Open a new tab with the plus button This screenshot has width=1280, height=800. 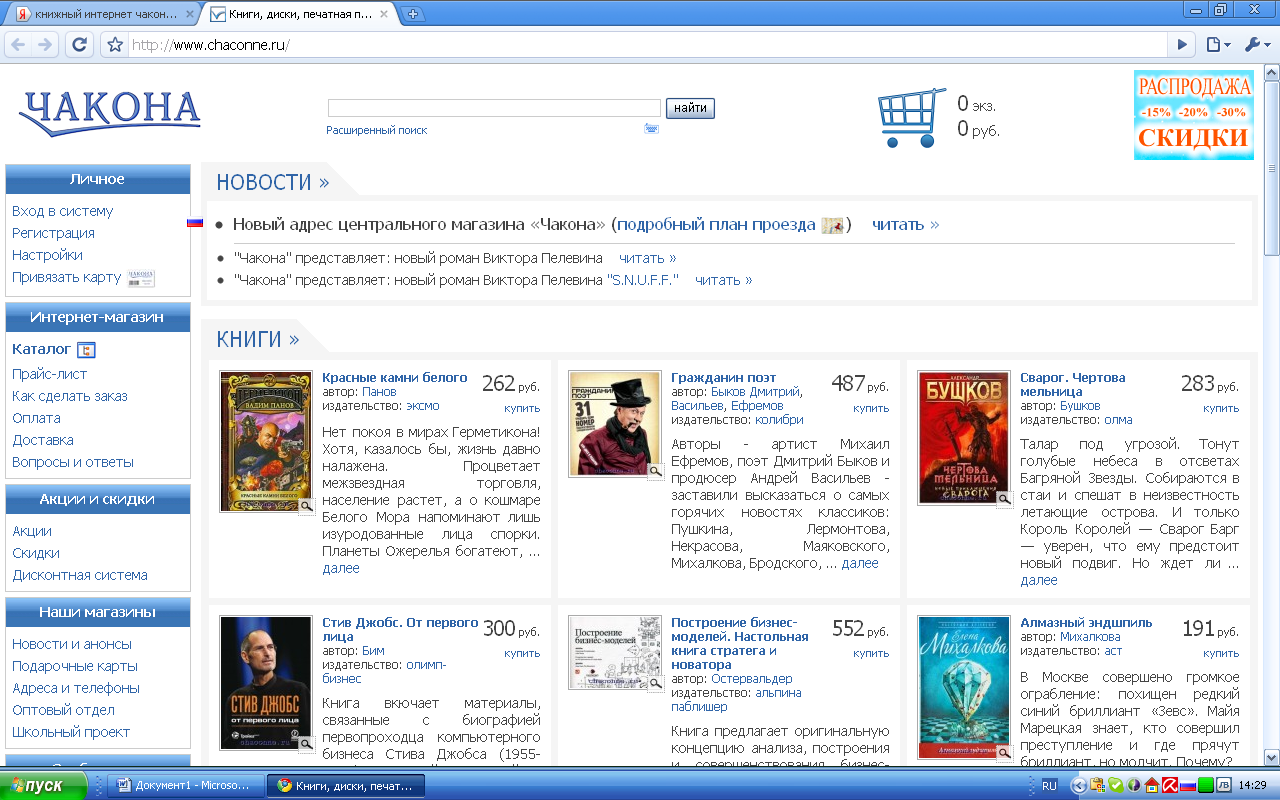point(412,14)
